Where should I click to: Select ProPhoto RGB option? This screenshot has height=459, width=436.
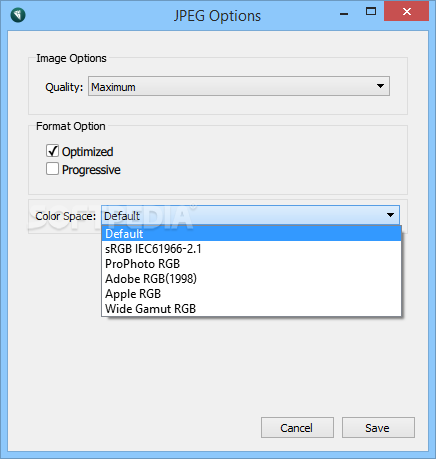(x=251, y=264)
